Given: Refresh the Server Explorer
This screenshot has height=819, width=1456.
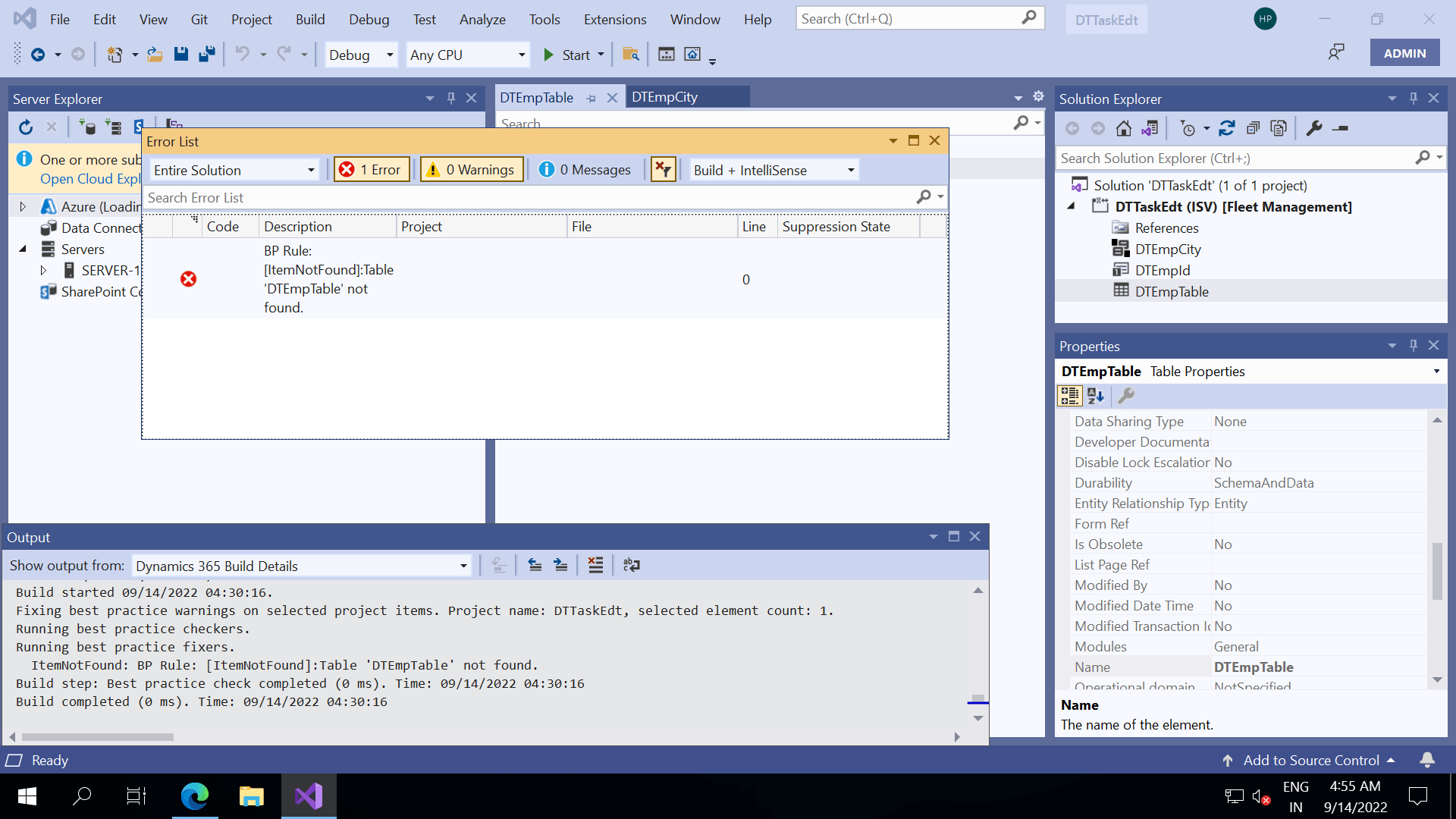Looking at the screenshot, I should pos(26,127).
